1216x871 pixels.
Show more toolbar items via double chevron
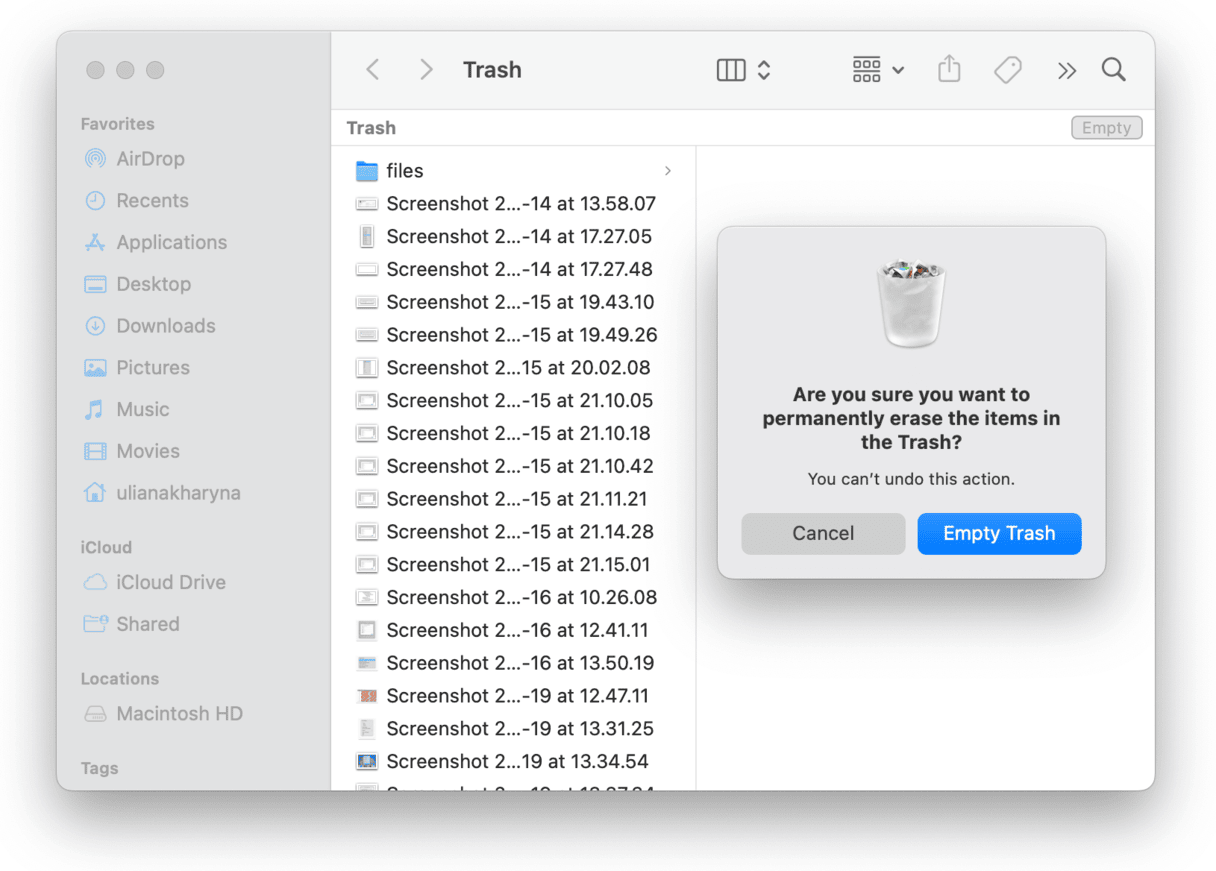tap(1066, 70)
